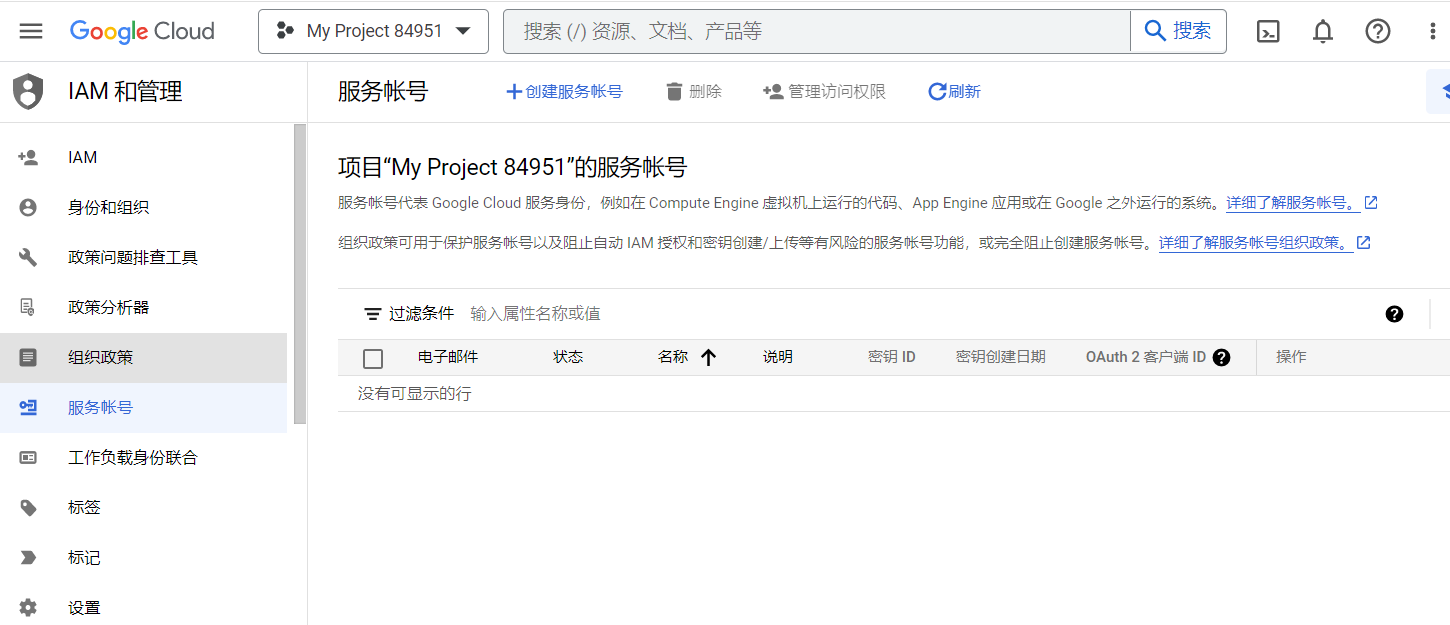Click the trash icon for 删除

point(674,91)
